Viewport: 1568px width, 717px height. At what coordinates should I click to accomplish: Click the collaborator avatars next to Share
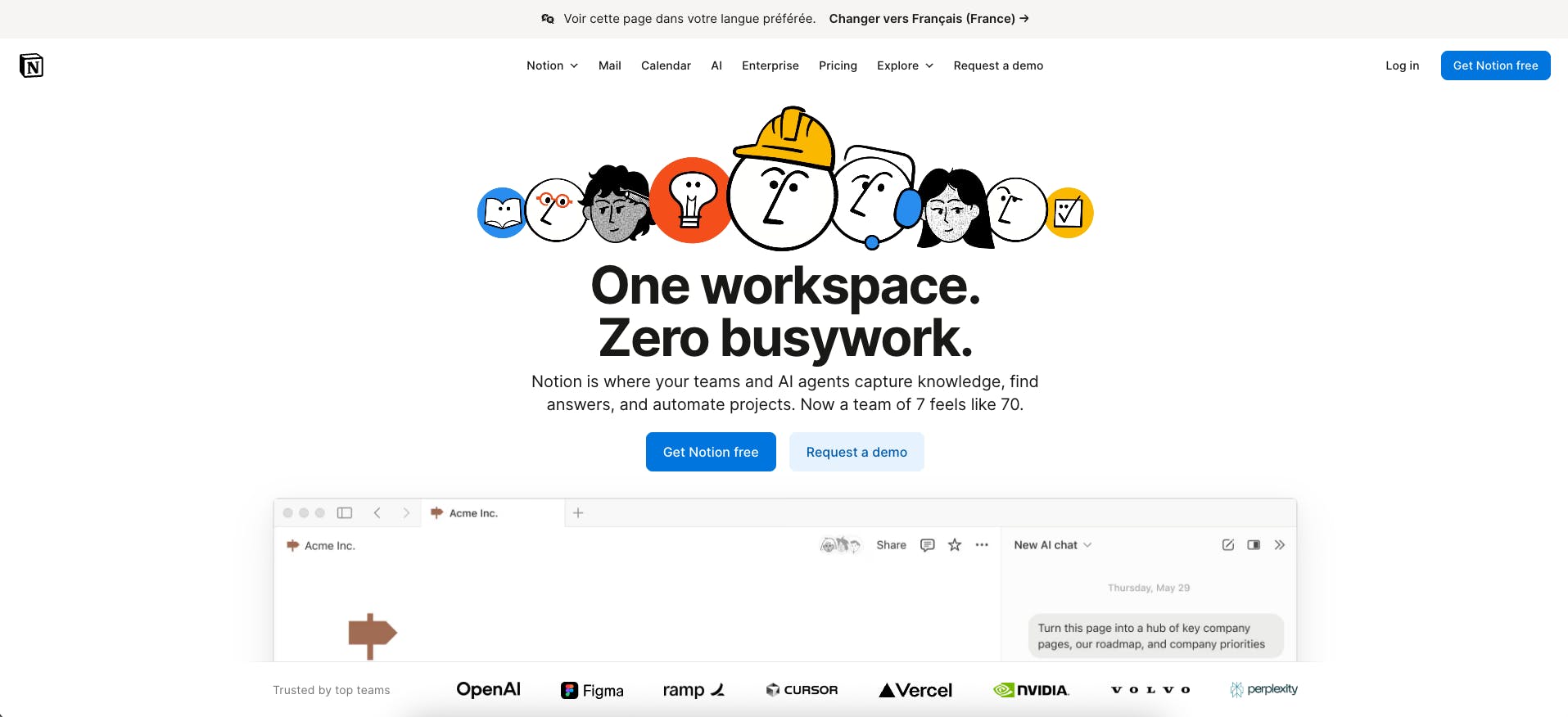point(841,545)
